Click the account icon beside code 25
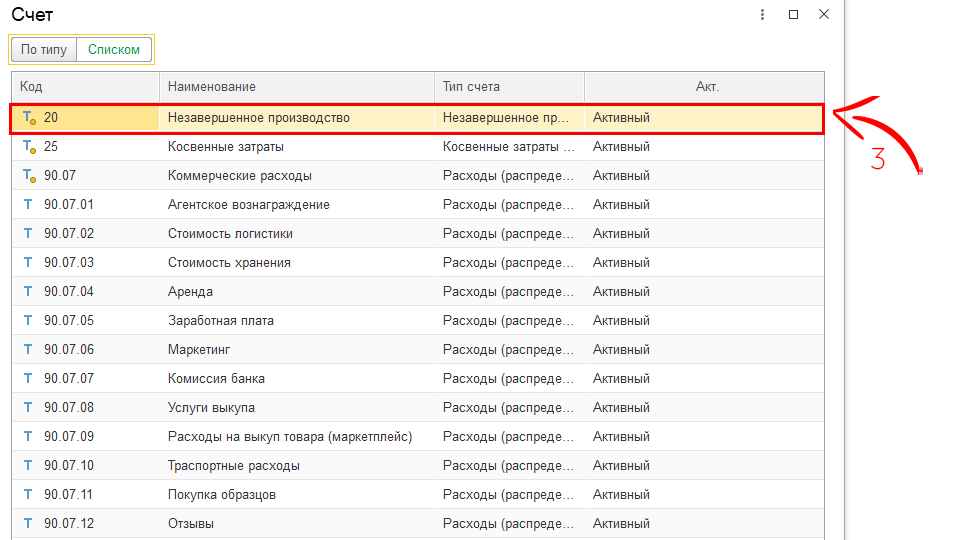The height and width of the screenshot is (540, 960). [x=29, y=147]
